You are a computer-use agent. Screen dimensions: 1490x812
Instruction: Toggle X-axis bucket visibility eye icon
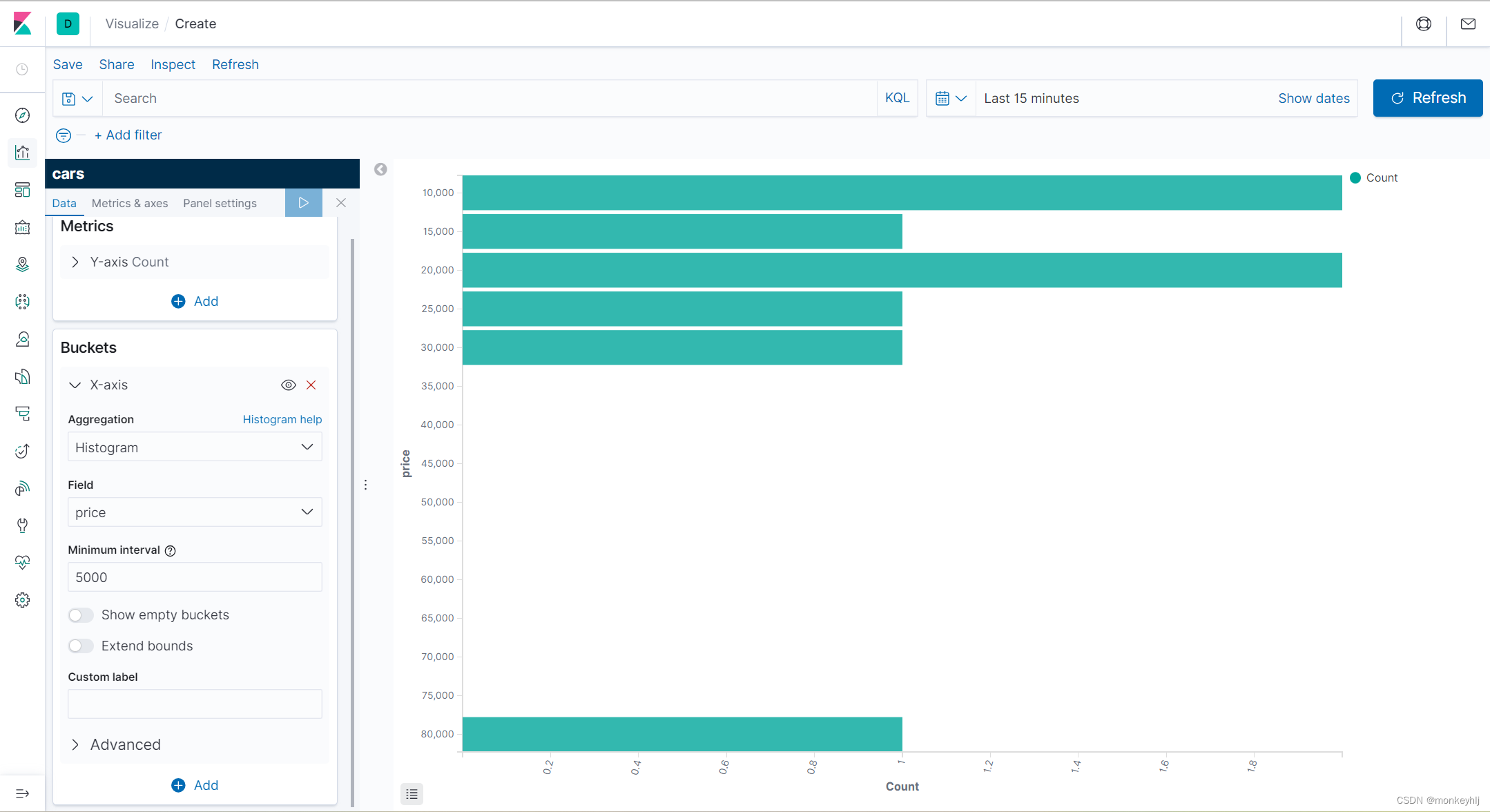[289, 385]
